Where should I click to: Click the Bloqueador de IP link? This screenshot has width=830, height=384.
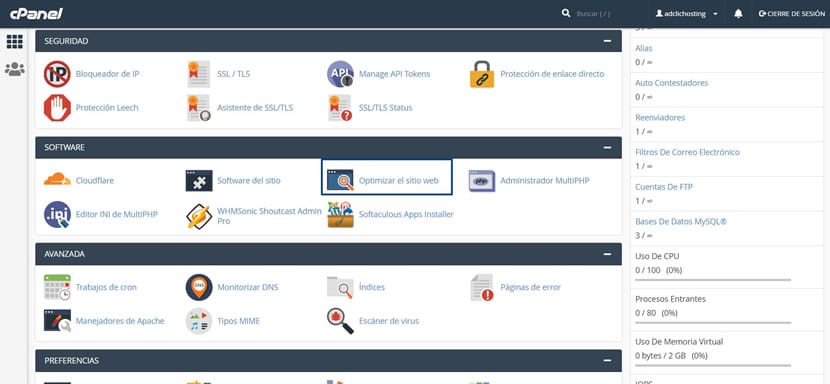[x=107, y=74]
